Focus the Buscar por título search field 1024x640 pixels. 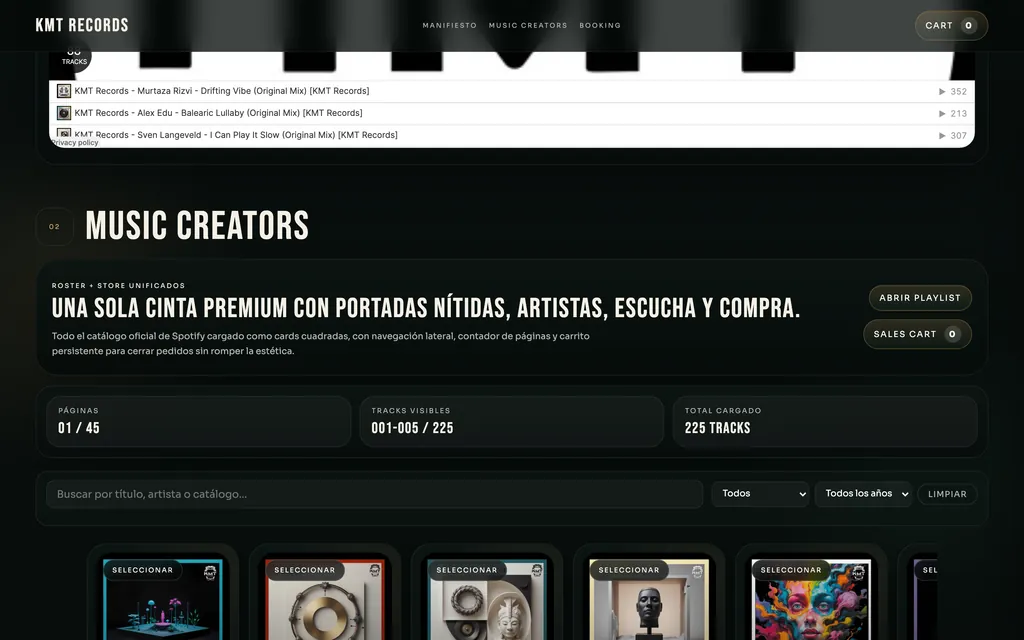pos(374,494)
